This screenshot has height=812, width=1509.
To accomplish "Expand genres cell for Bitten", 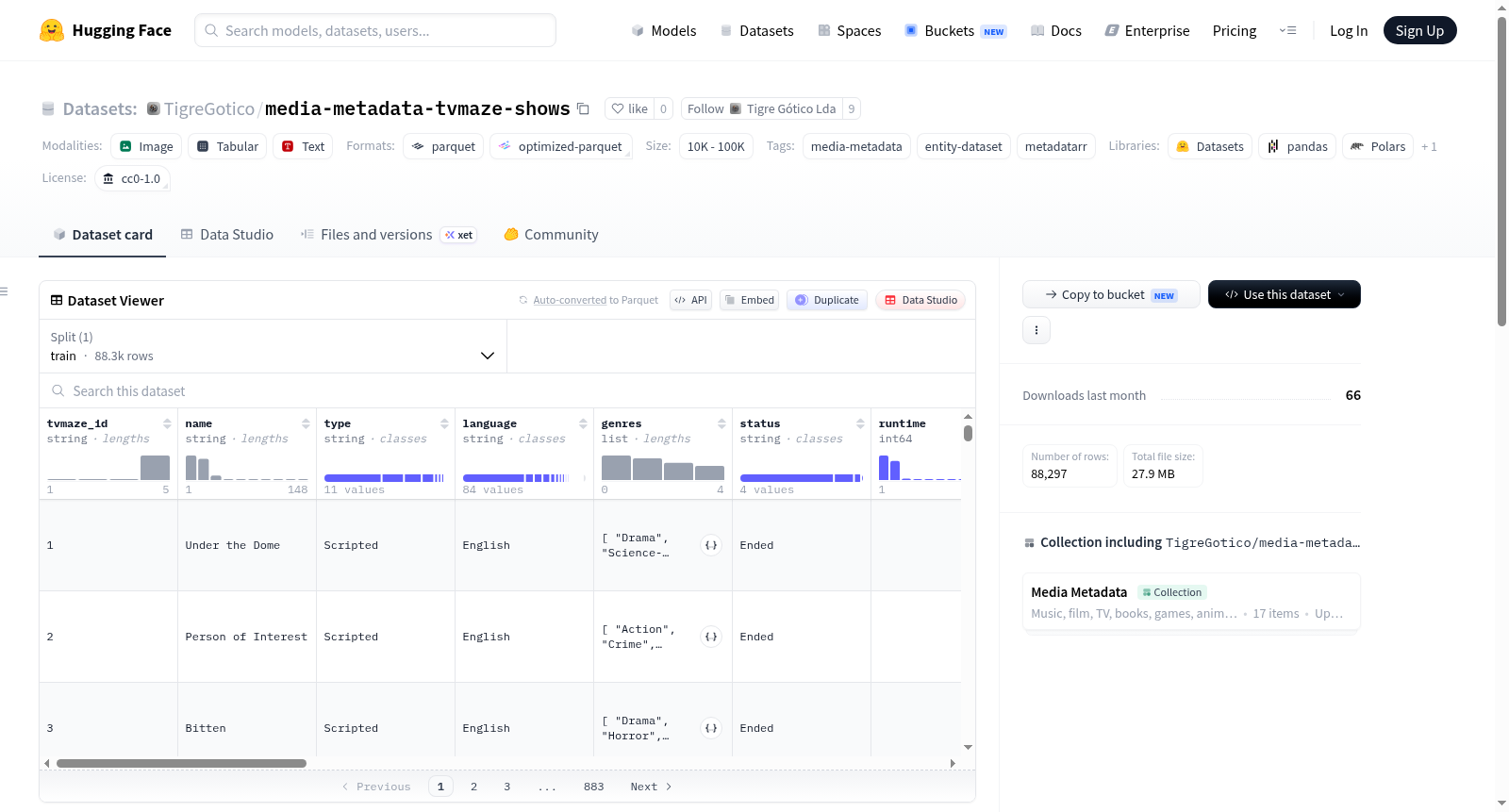I will (x=711, y=728).
